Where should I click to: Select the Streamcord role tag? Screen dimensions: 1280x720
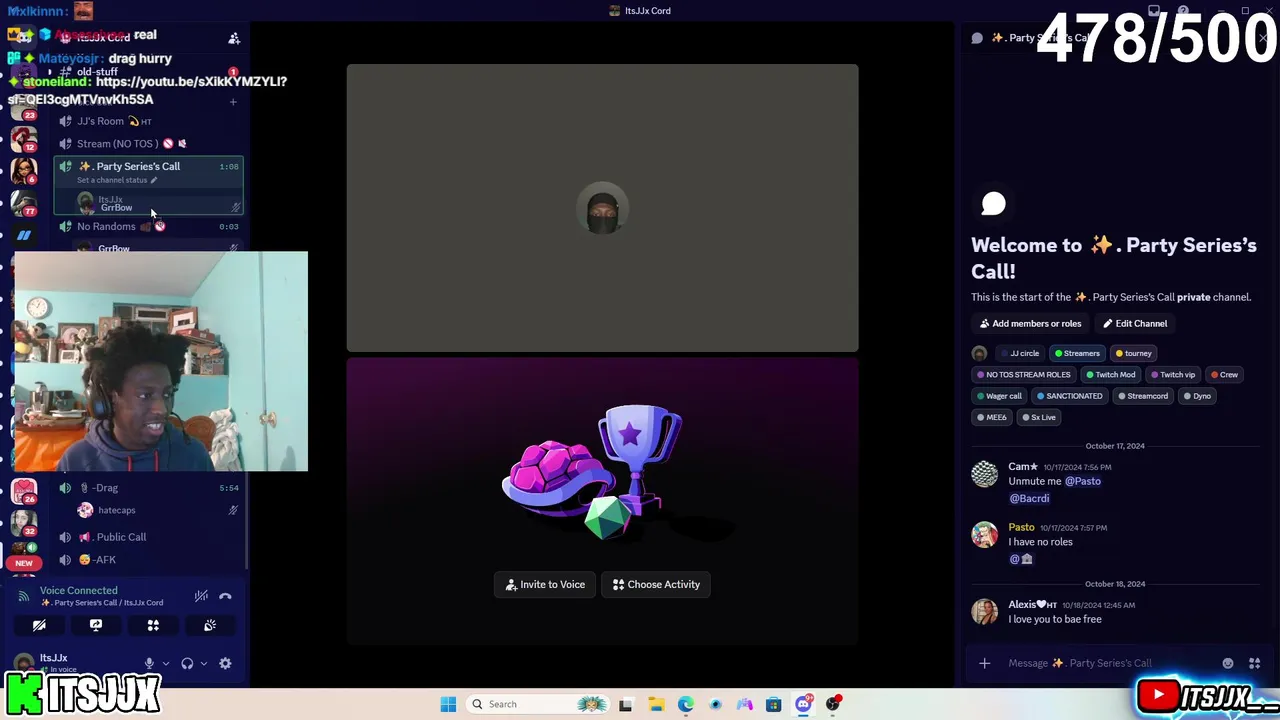click(1142, 396)
